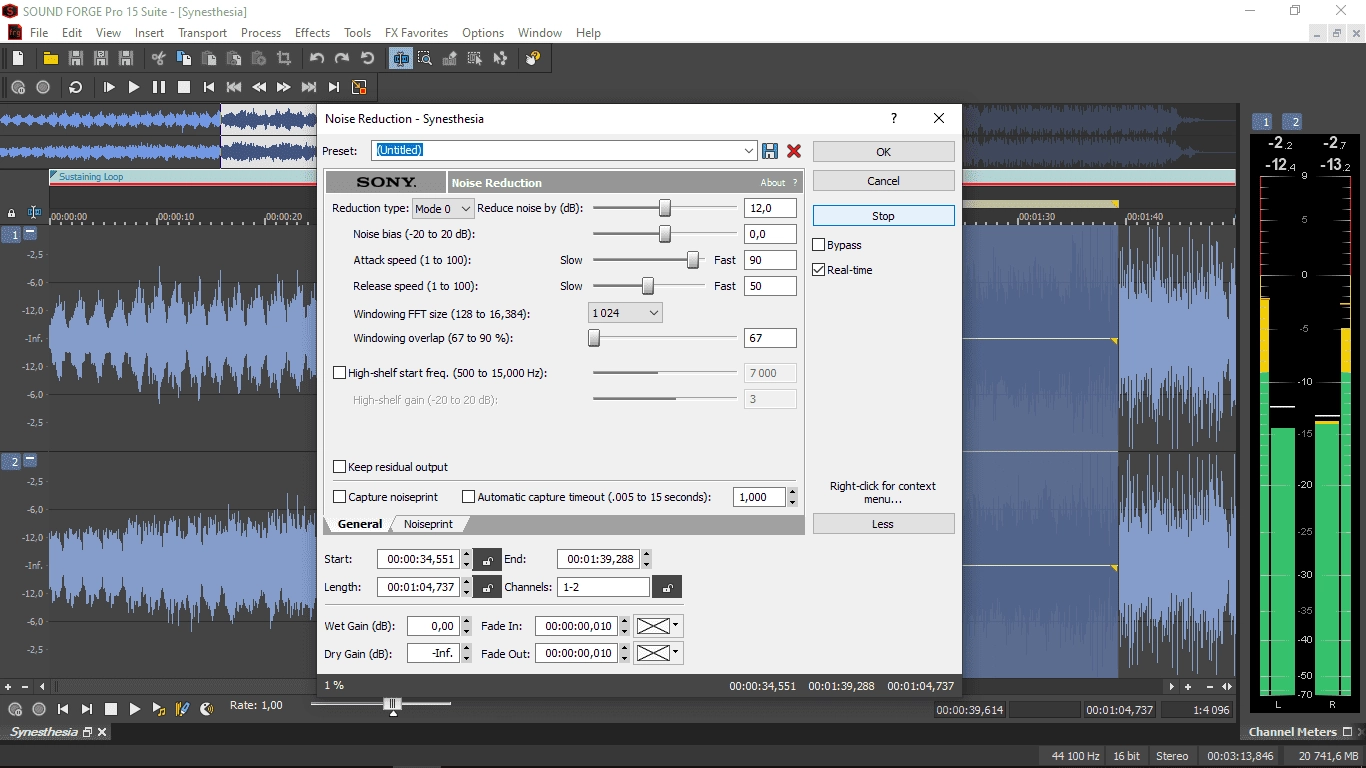Minimize track 2 with its minus toggle
Screen dimensions: 1366x768
tap(30, 460)
